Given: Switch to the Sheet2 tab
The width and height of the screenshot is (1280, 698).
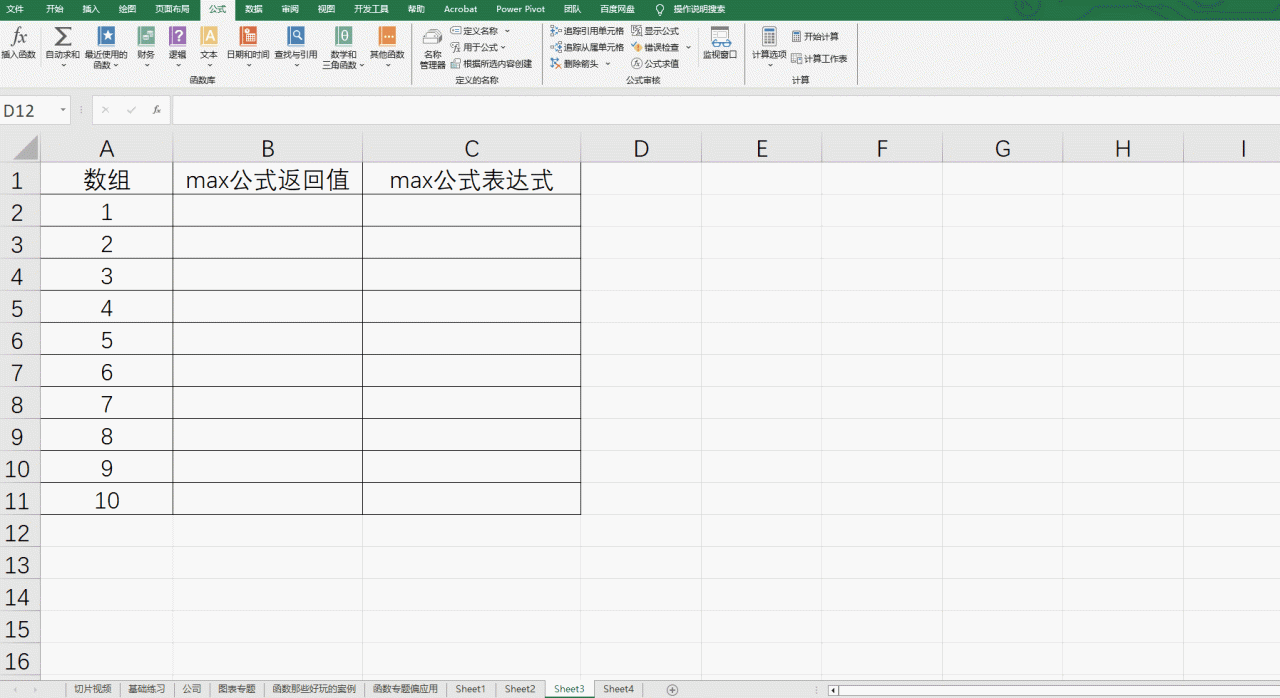Looking at the screenshot, I should click(520, 689).
